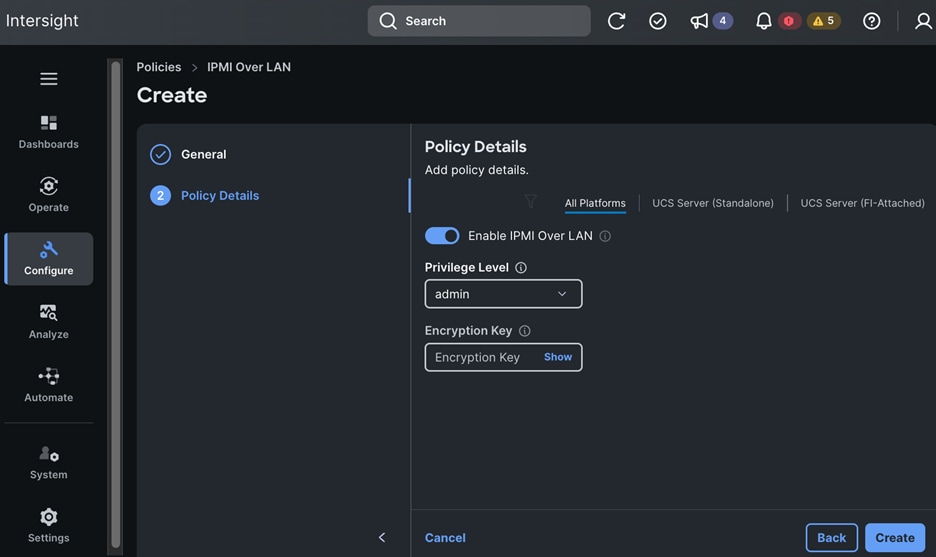Open the user profile icon
The height and width of the screenshot is (557, 936).
(923, 21)
